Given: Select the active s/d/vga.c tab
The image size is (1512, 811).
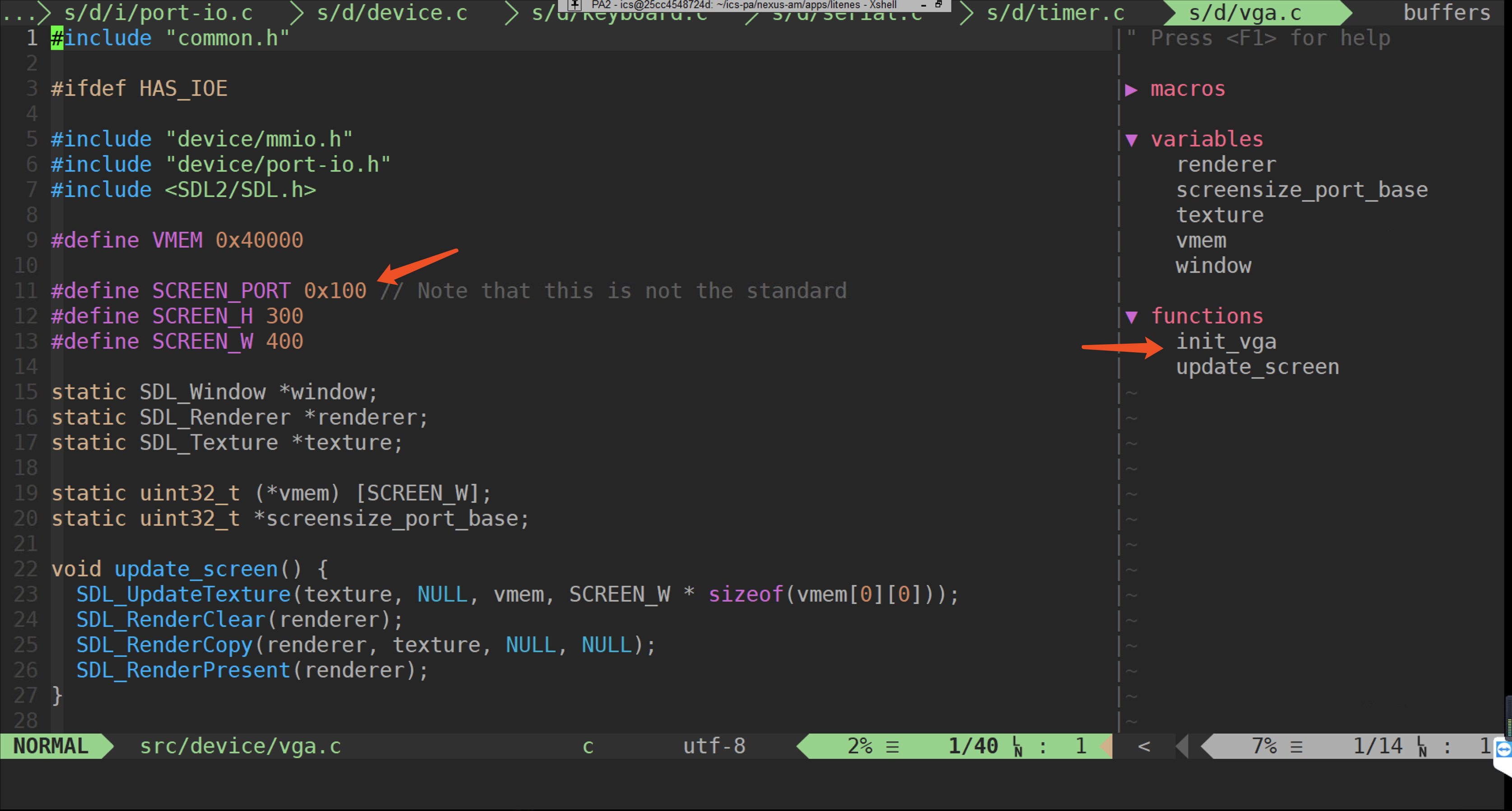Looking at the screenshot, I should (x=1245, y=13).
